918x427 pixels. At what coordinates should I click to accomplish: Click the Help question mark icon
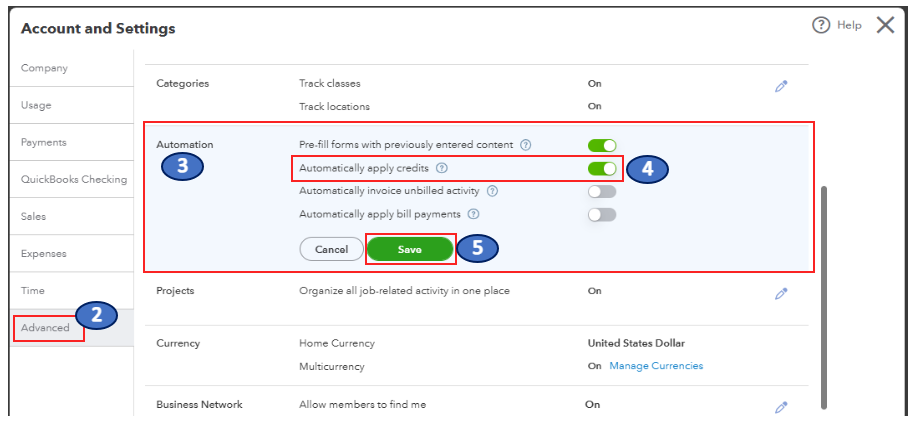tap(821, 26)
